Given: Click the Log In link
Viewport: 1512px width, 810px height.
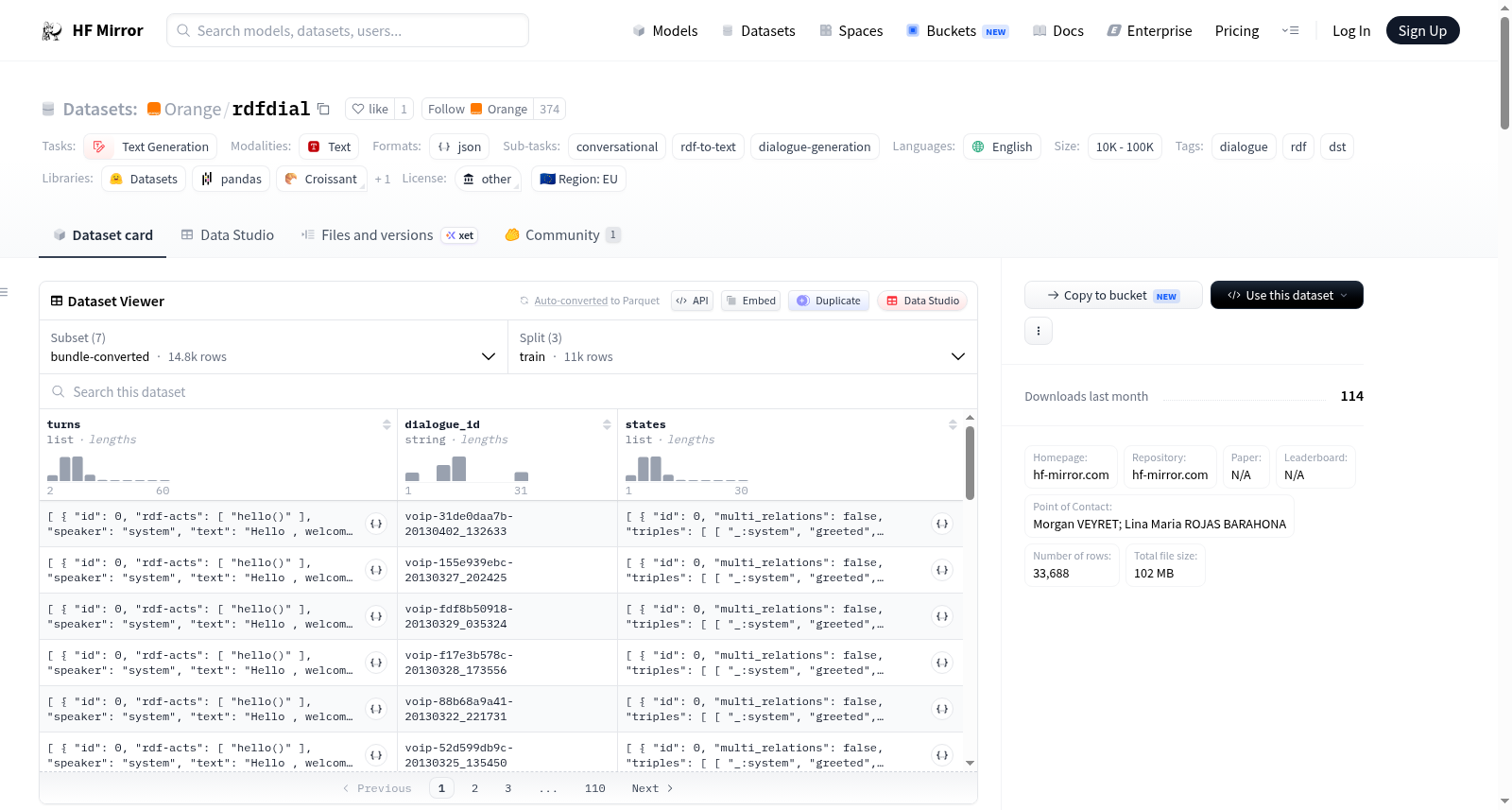Looking at the screenshot, I should [1351, 31].
